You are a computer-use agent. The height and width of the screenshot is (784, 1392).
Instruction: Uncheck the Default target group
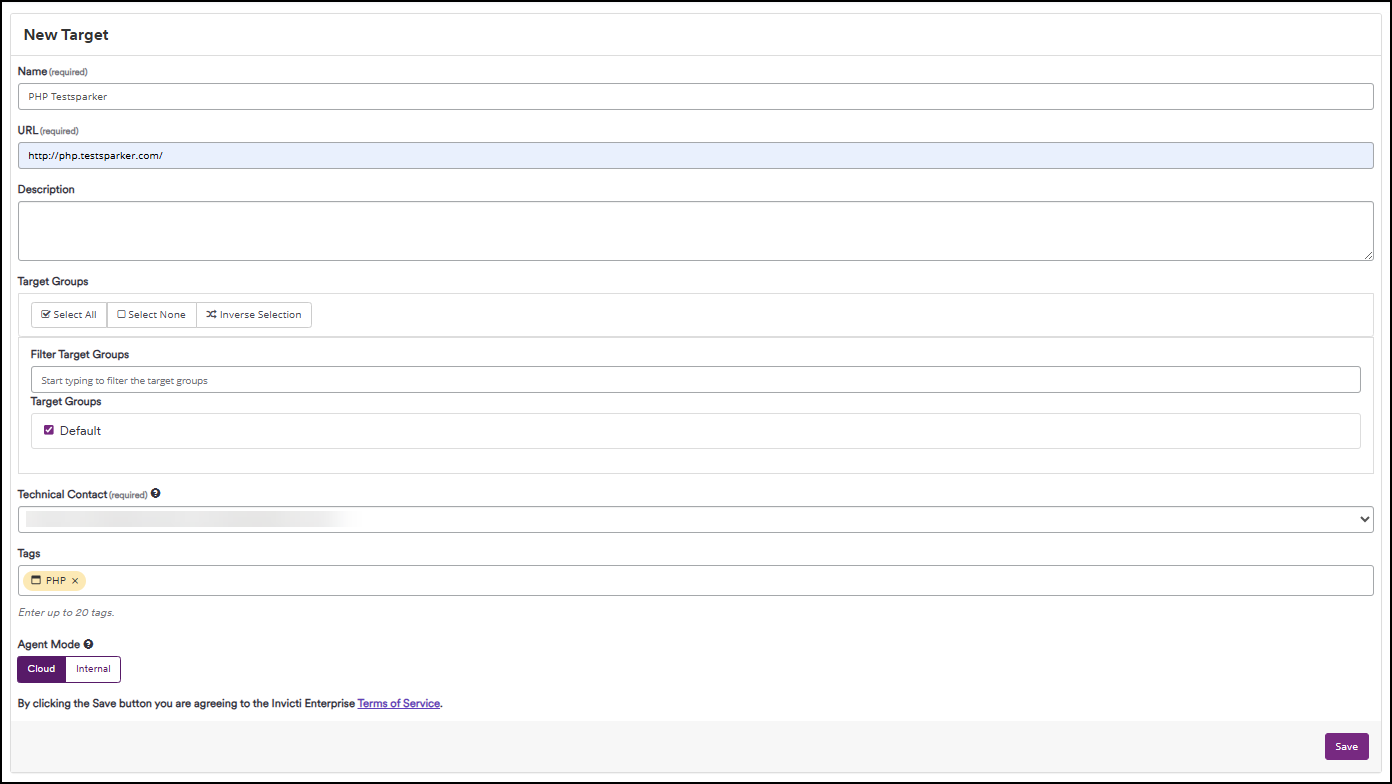(x=49, y=430)
